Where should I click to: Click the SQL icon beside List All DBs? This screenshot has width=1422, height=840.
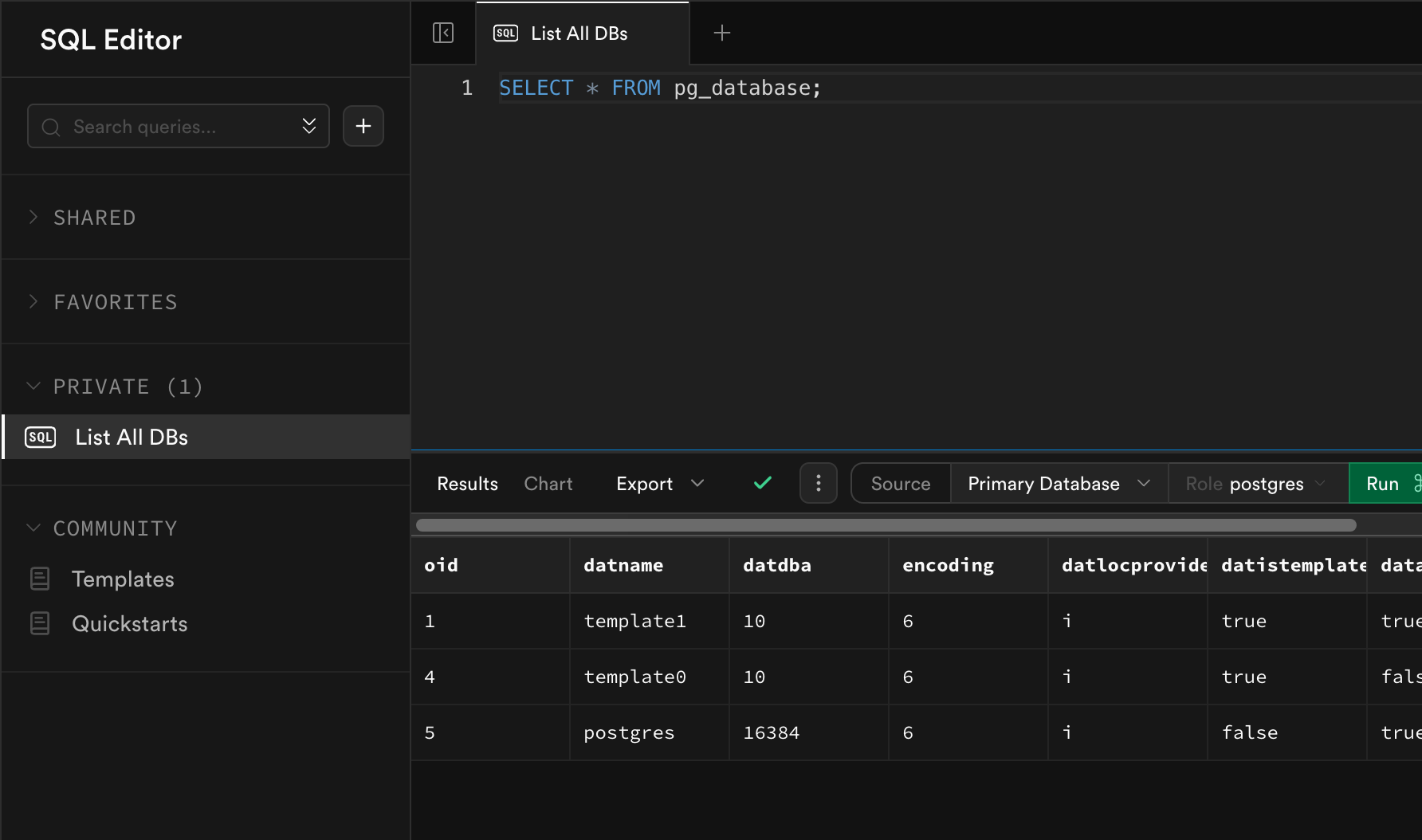coord(41,437)
